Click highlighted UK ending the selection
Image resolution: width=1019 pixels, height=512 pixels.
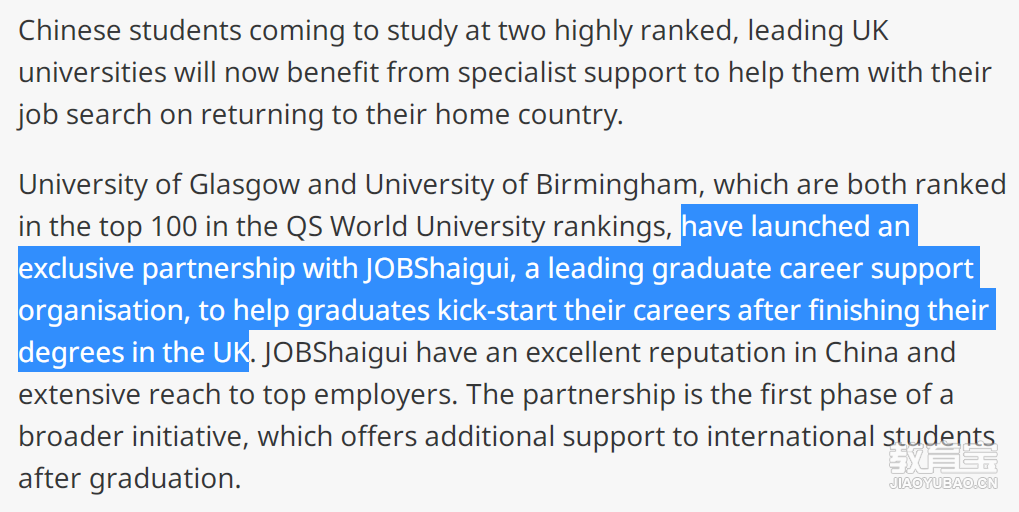pos(230,353)
